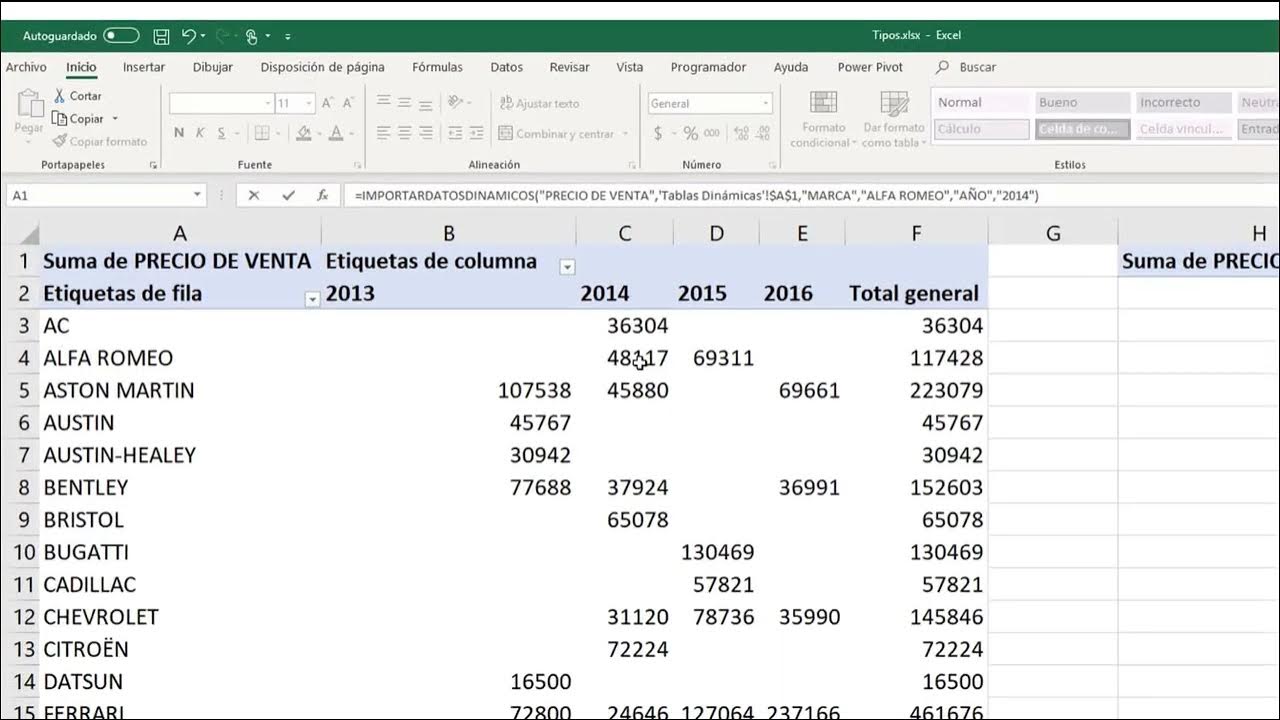Center text horizontally icon
This screenshot has width=1280, height=720.
tap(405, 133)
